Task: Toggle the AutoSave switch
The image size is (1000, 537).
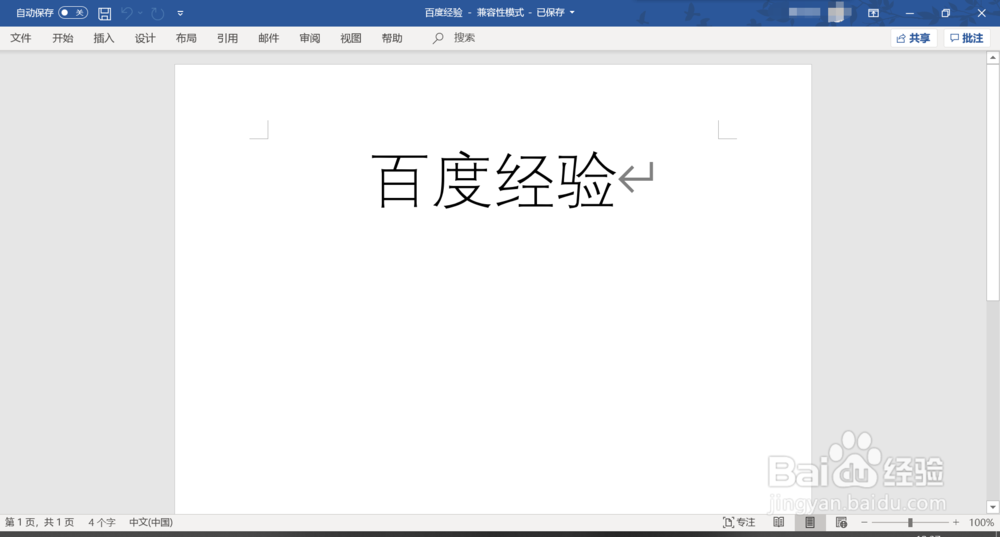Action: coord(73,13)
